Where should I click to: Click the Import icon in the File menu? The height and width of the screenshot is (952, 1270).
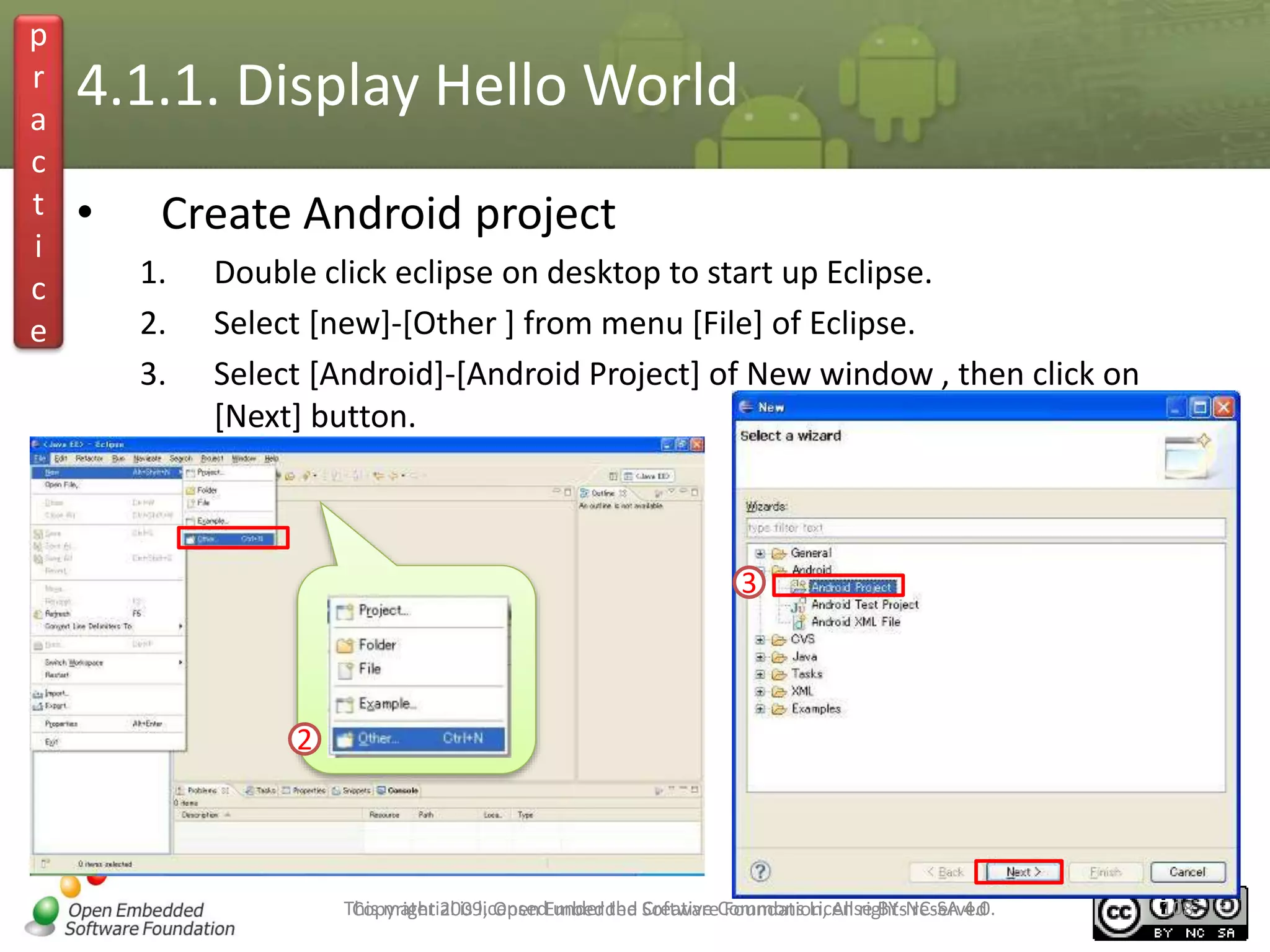click(x=38, y=694)
